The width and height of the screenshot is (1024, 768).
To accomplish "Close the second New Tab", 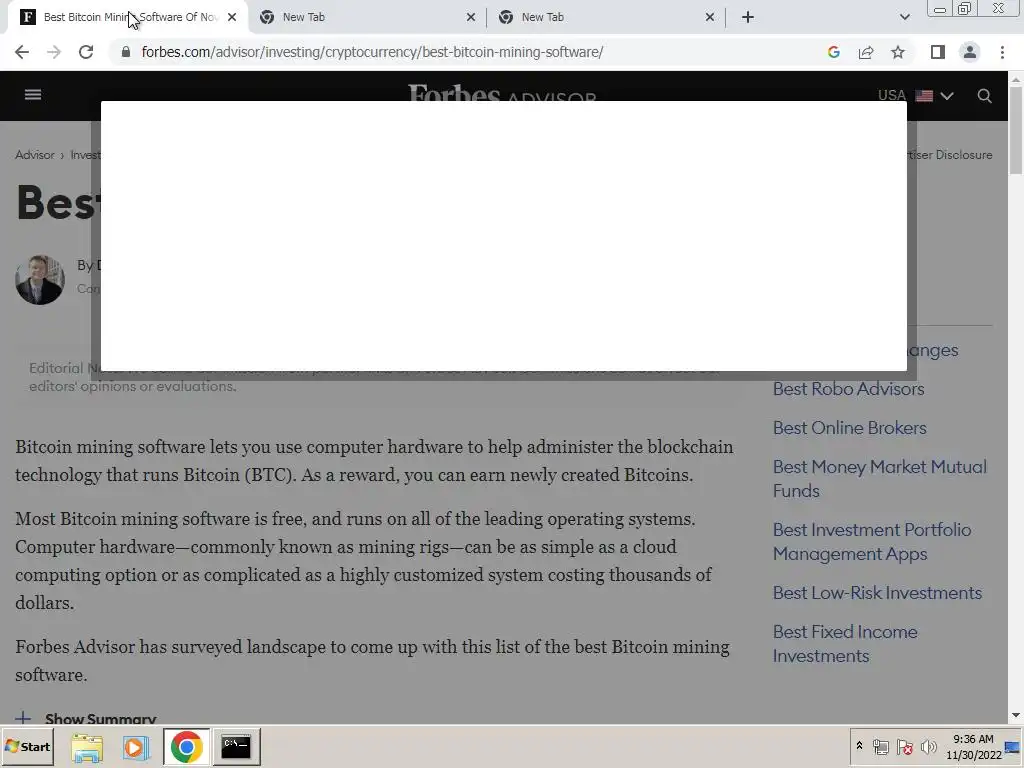I will pyautogui.click(x=471, y=17).
